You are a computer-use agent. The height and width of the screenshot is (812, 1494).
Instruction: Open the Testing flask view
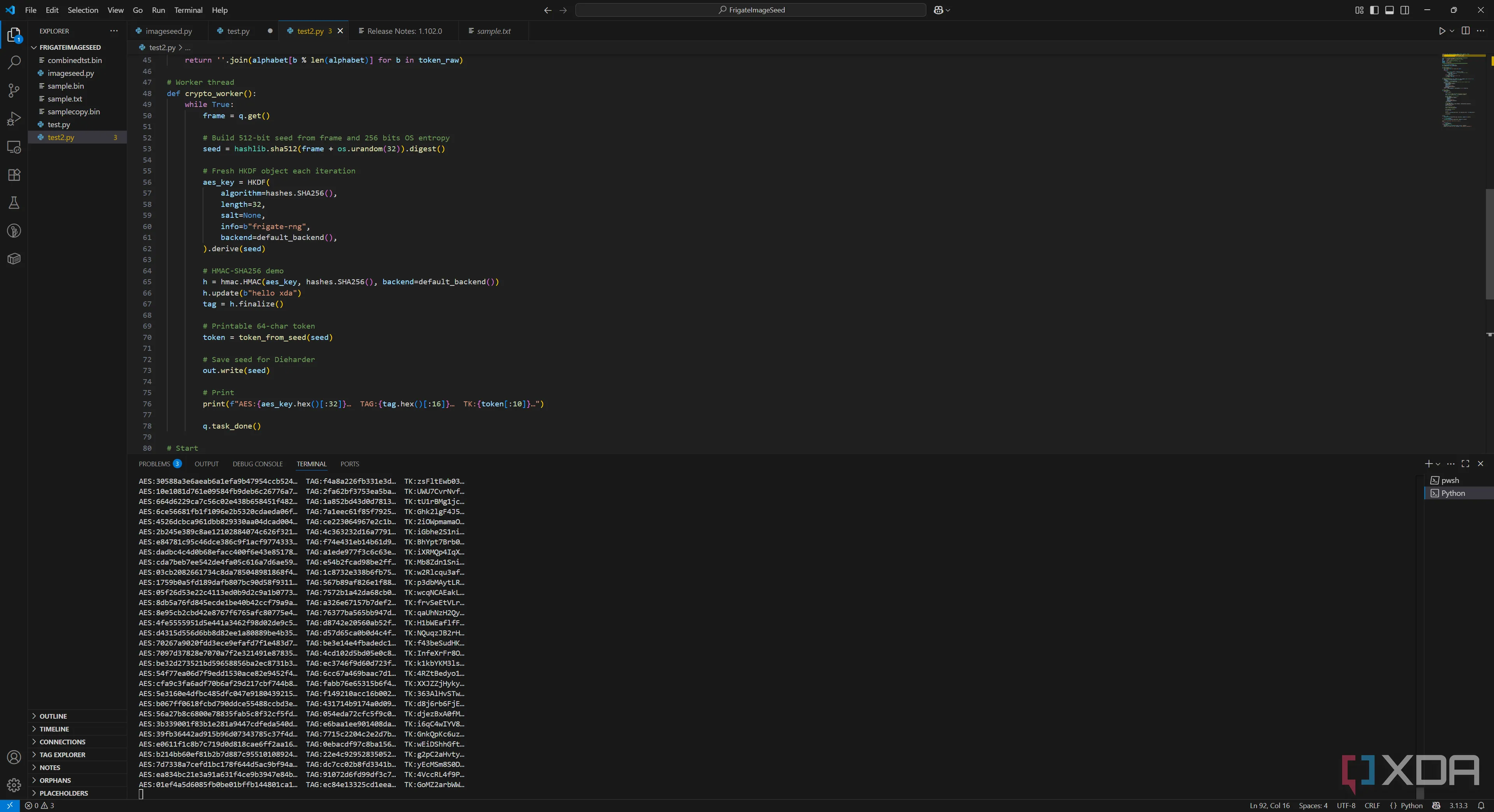(14, 203)
